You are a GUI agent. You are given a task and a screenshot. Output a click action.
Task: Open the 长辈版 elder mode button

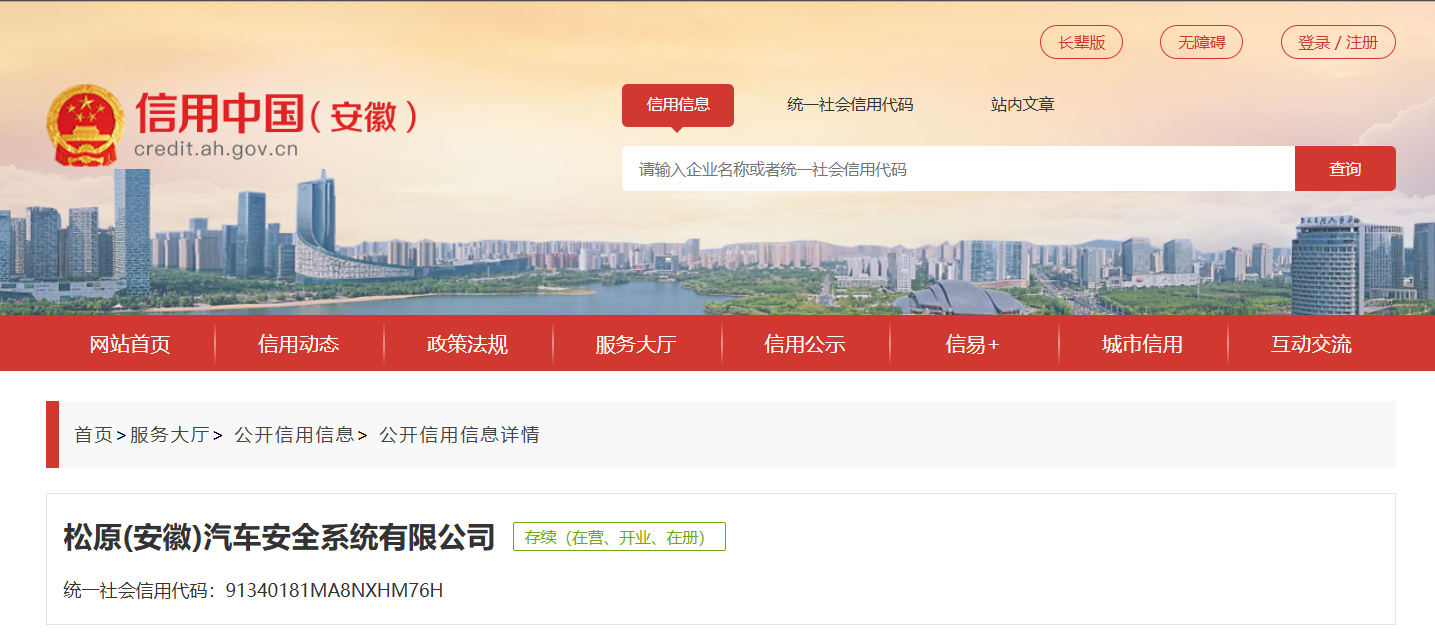click(x=1082, y=42)
